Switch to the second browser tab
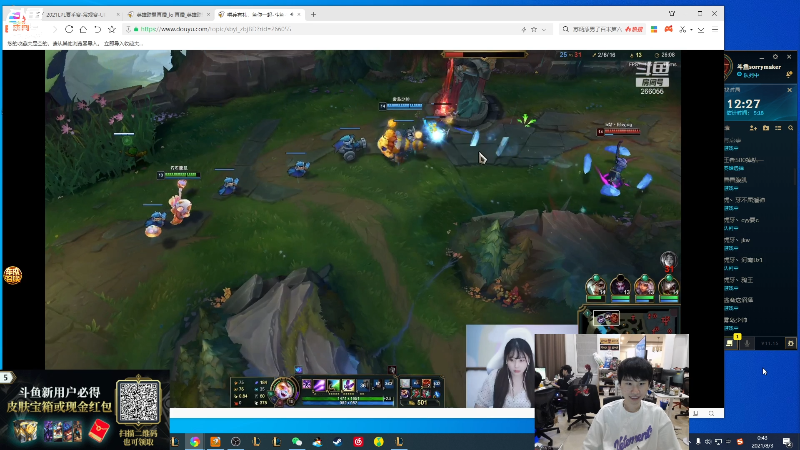 (x=168, y=14)
